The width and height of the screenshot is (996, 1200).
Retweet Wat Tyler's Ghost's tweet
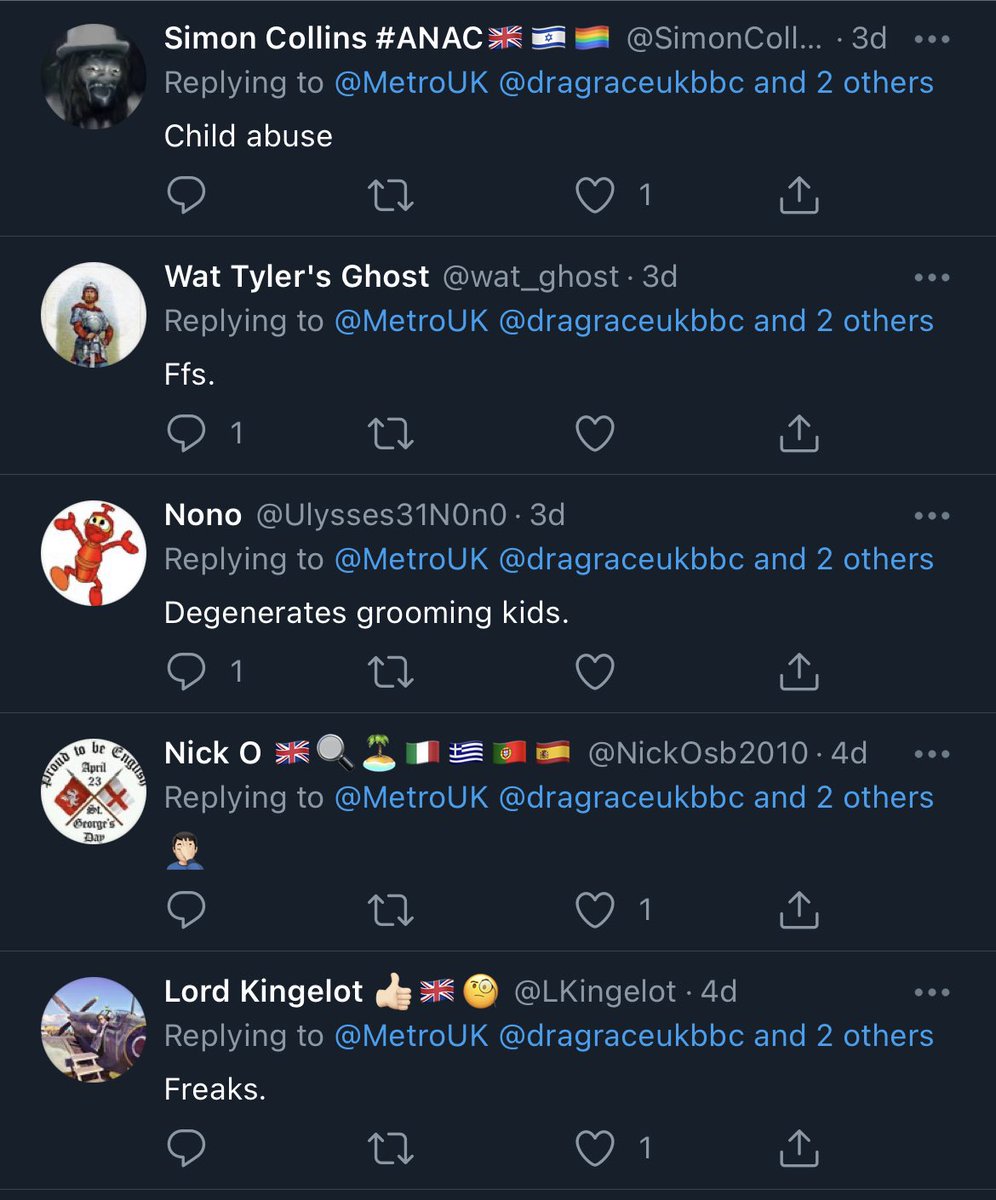tap(391, 434)
